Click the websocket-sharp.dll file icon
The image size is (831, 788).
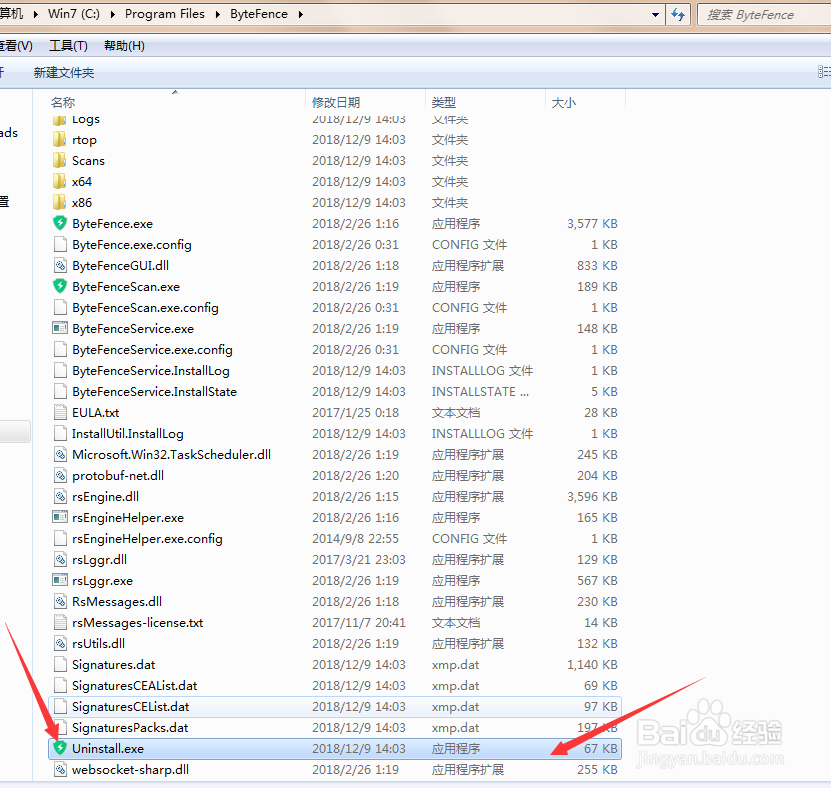point(60,769)
